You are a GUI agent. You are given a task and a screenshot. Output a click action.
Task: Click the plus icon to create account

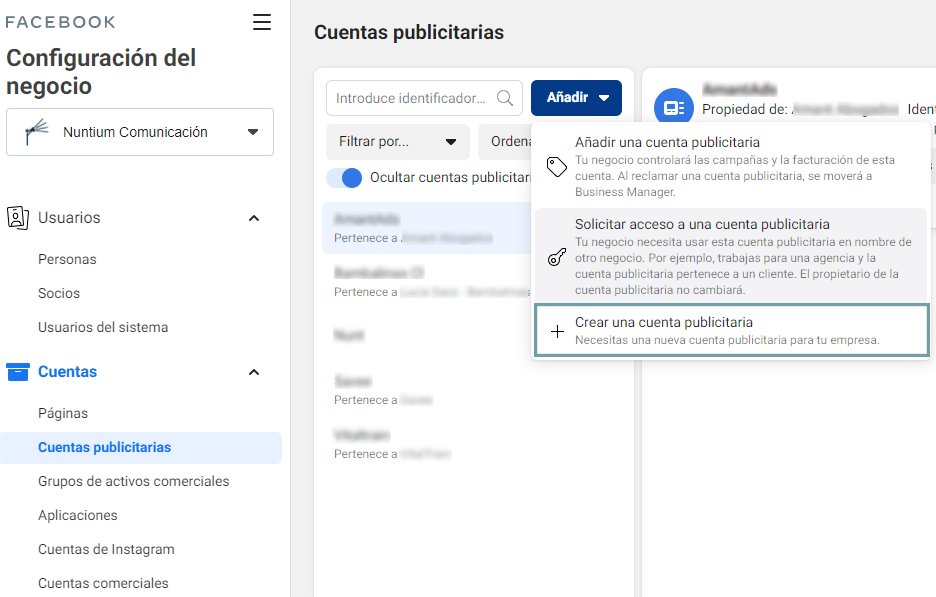click(558, 331)
